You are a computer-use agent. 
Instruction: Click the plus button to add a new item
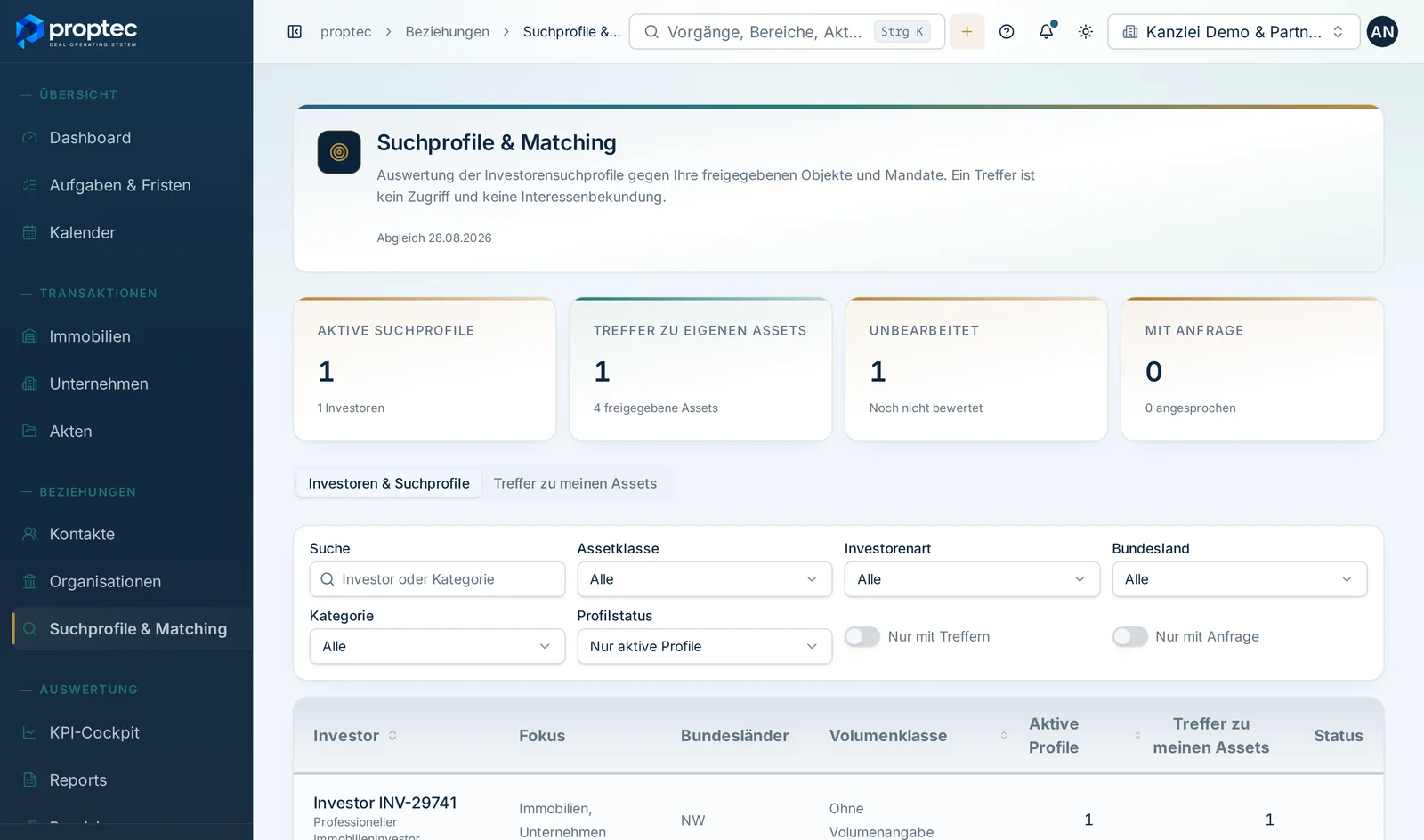967,32
